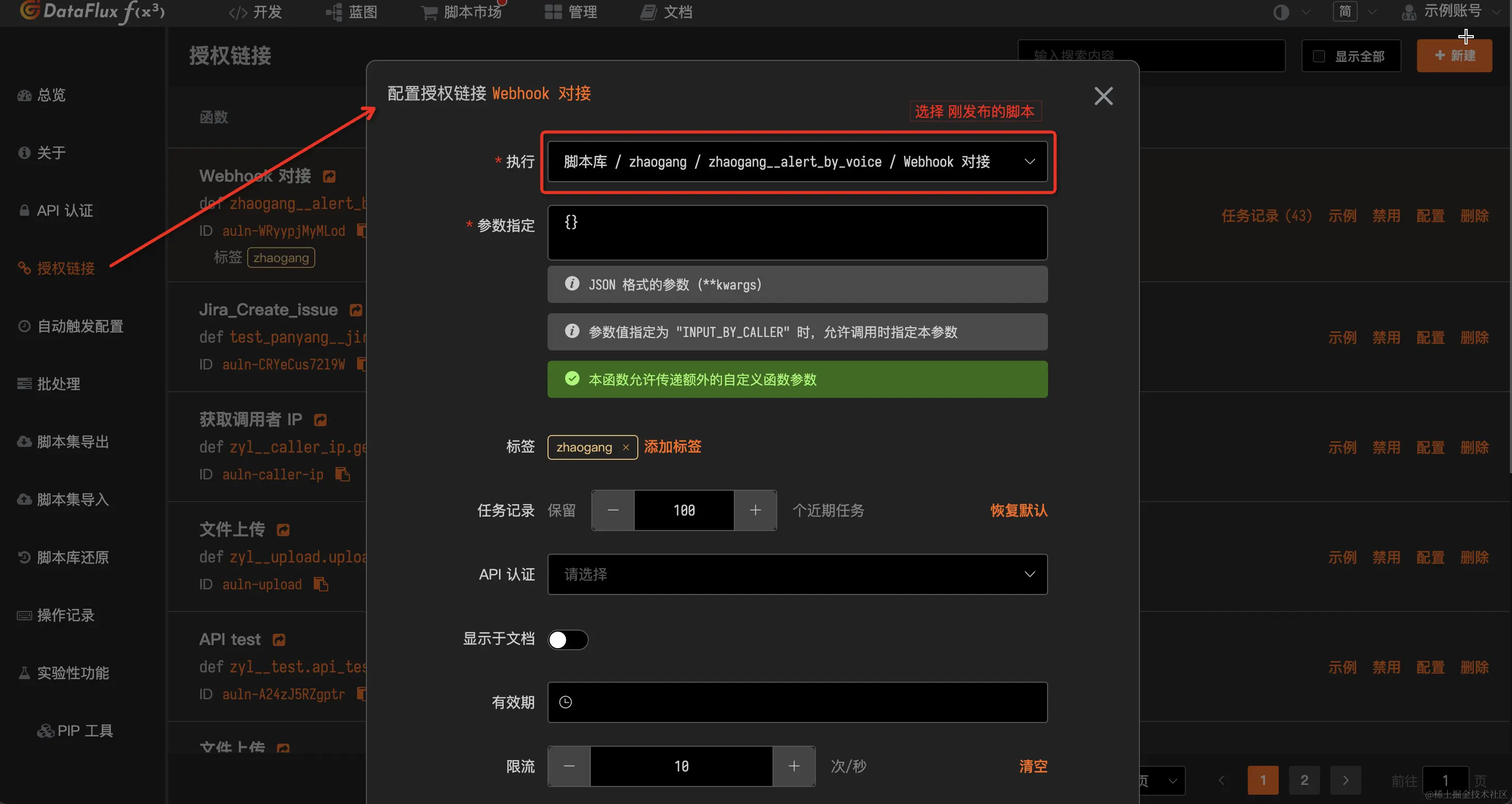Decrease 限流 value with minus button
This screenshot has height=804, width=1512.
coord(569,766)
